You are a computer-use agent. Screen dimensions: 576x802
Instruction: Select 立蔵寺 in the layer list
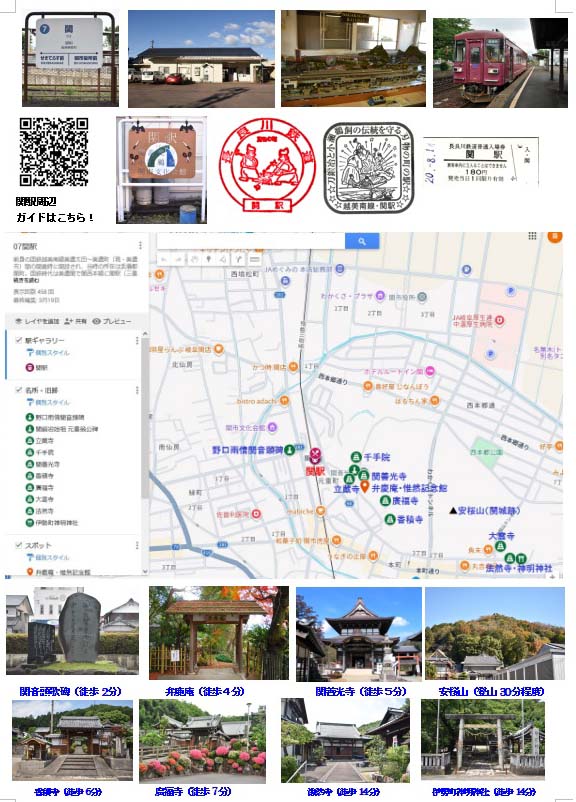click(x=40, y=440)
